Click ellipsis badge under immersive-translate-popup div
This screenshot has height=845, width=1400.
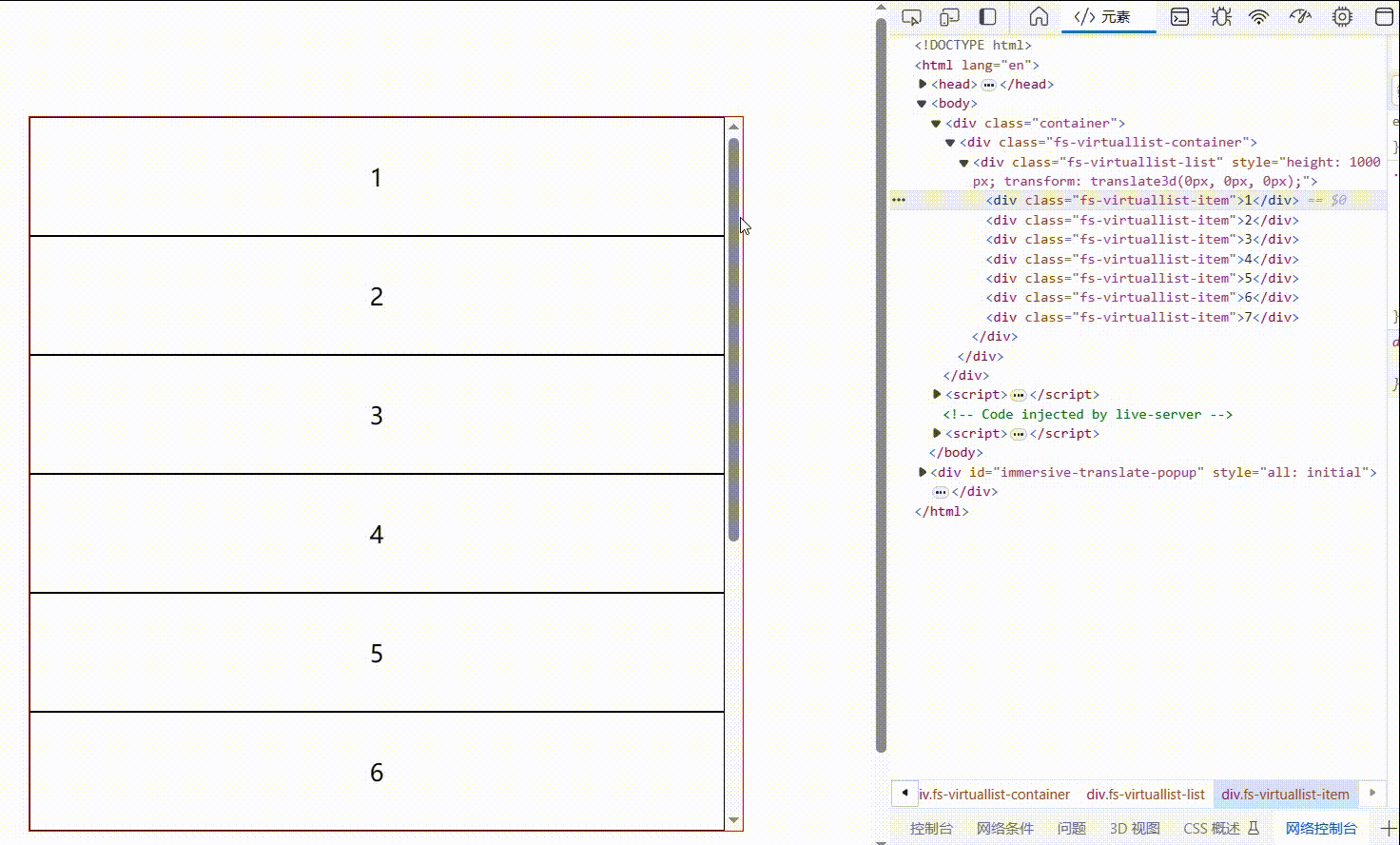(x=941, y=492)
